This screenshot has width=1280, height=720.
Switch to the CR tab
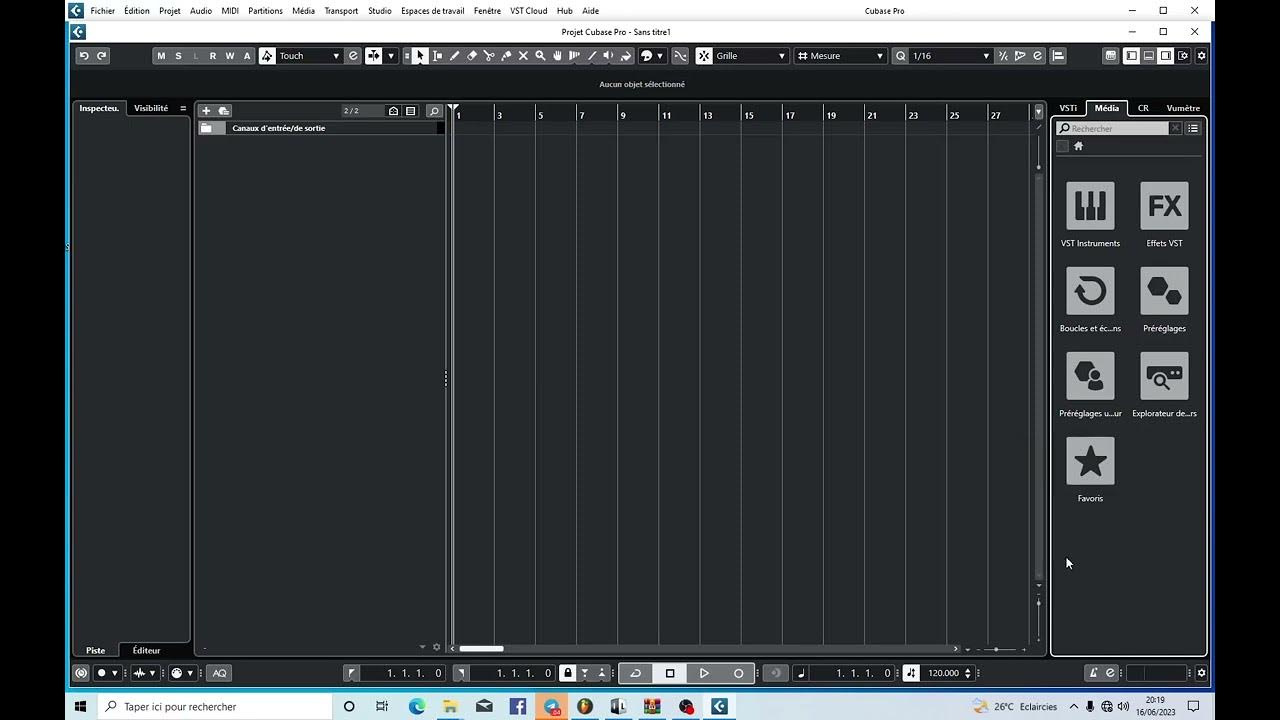coord(1143,108)
